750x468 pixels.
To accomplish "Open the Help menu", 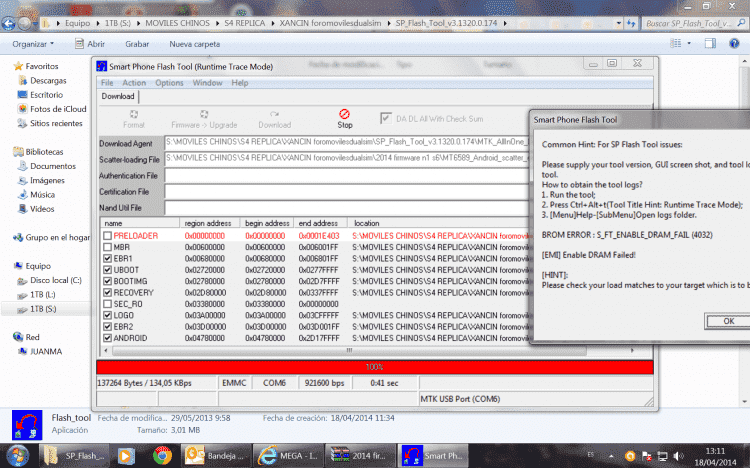I will (240, 83).
